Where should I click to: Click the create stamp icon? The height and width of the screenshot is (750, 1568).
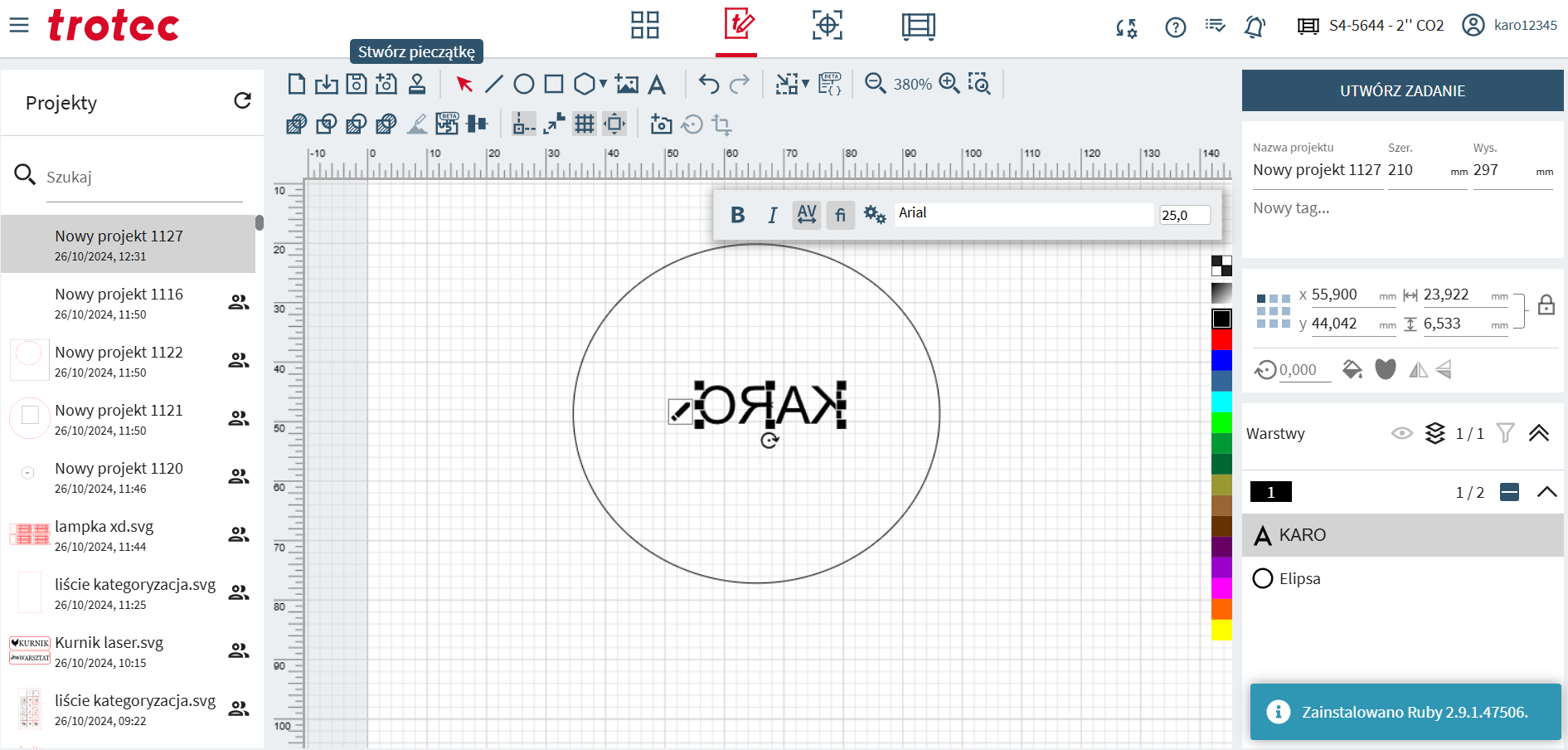coord(417,84)
